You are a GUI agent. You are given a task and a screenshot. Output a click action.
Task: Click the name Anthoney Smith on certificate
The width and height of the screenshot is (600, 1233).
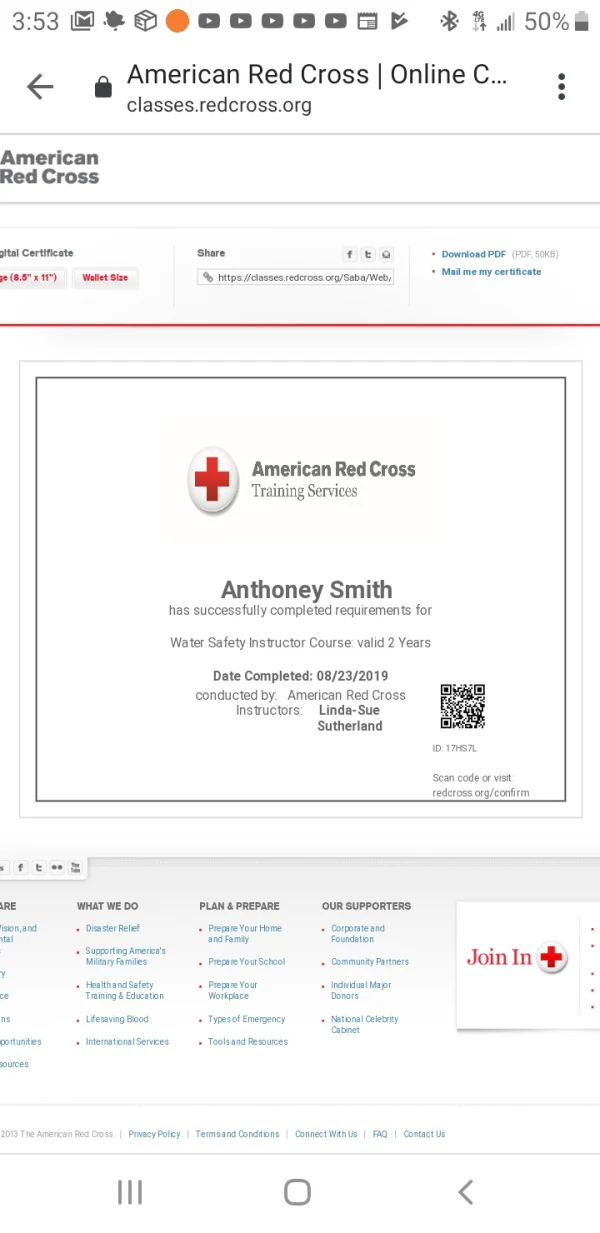(306, 589)
